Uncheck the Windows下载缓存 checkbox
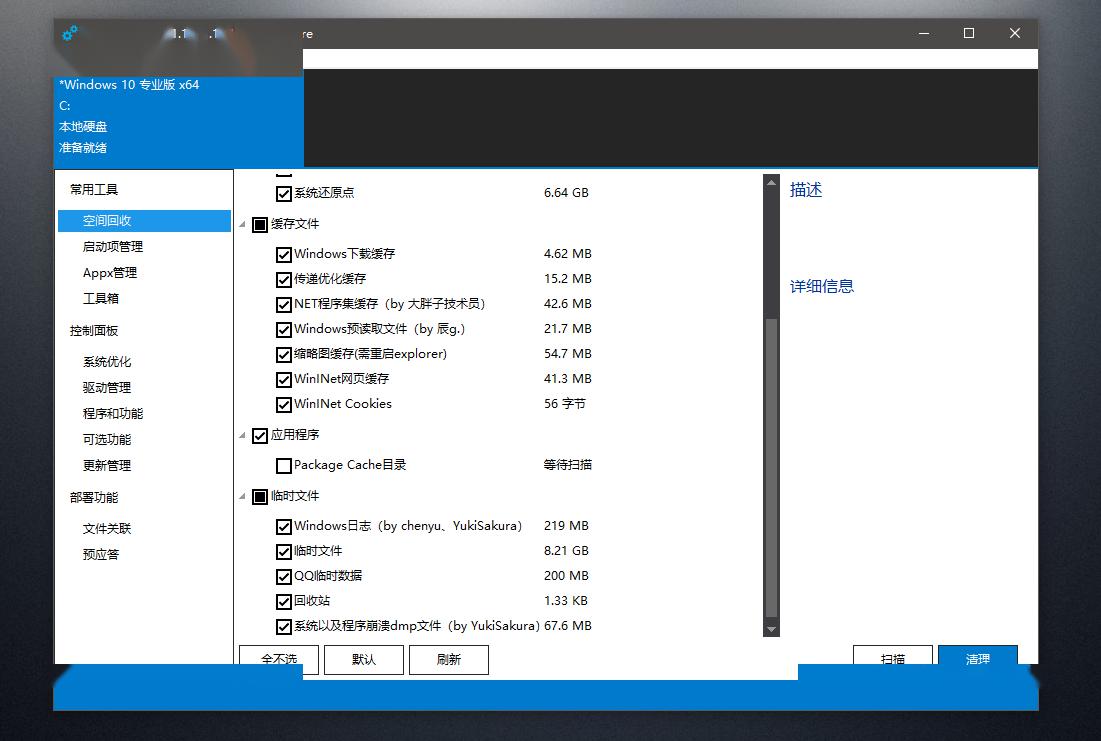The image size is (1101, 741). pos(284,254)
